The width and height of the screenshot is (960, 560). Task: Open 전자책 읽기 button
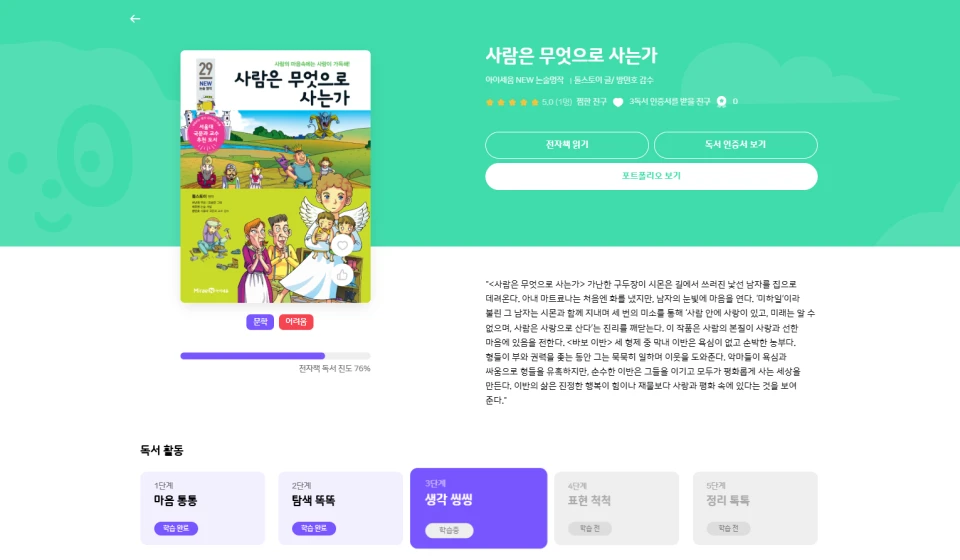(x=567, y=145)
